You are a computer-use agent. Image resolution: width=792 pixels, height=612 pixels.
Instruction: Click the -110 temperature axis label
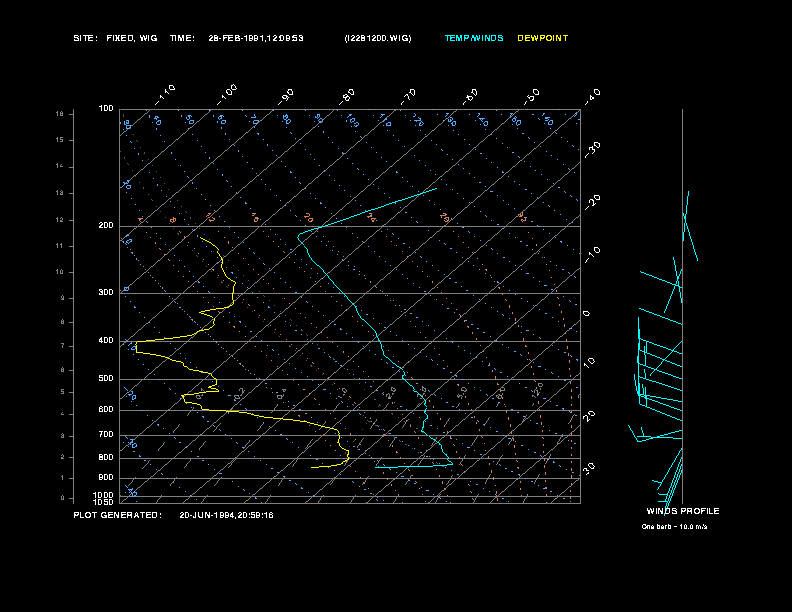165,95
